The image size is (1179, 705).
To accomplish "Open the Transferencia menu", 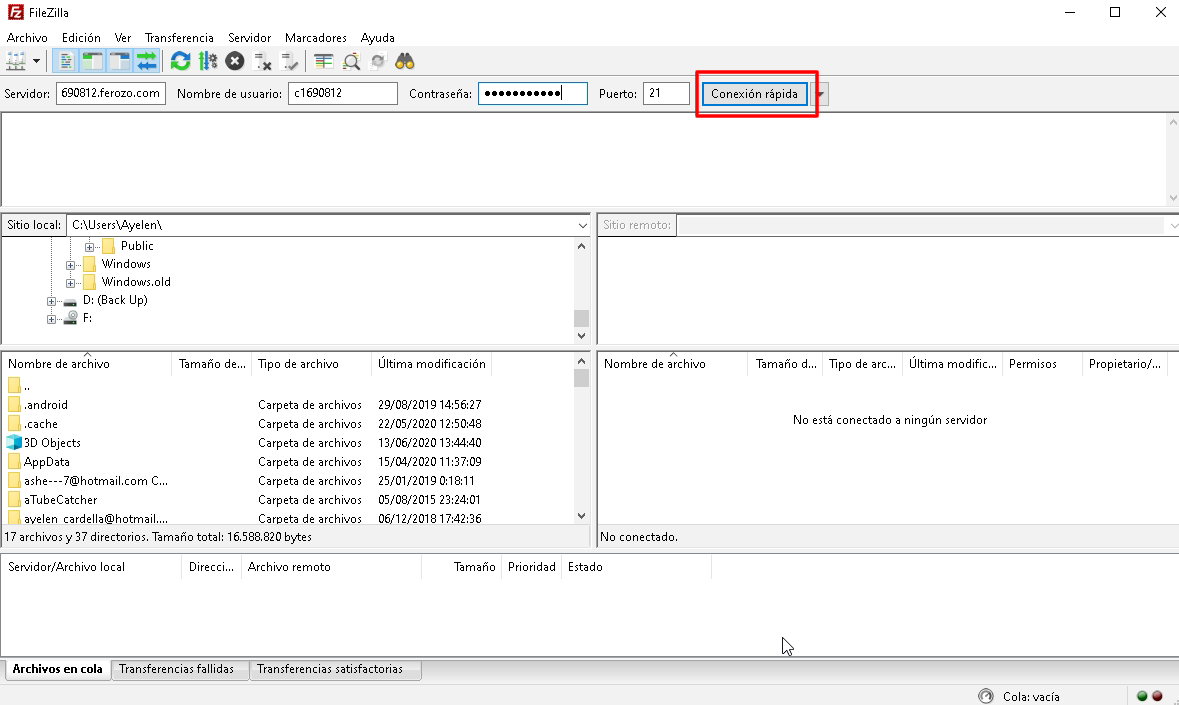I will (179, 38).
